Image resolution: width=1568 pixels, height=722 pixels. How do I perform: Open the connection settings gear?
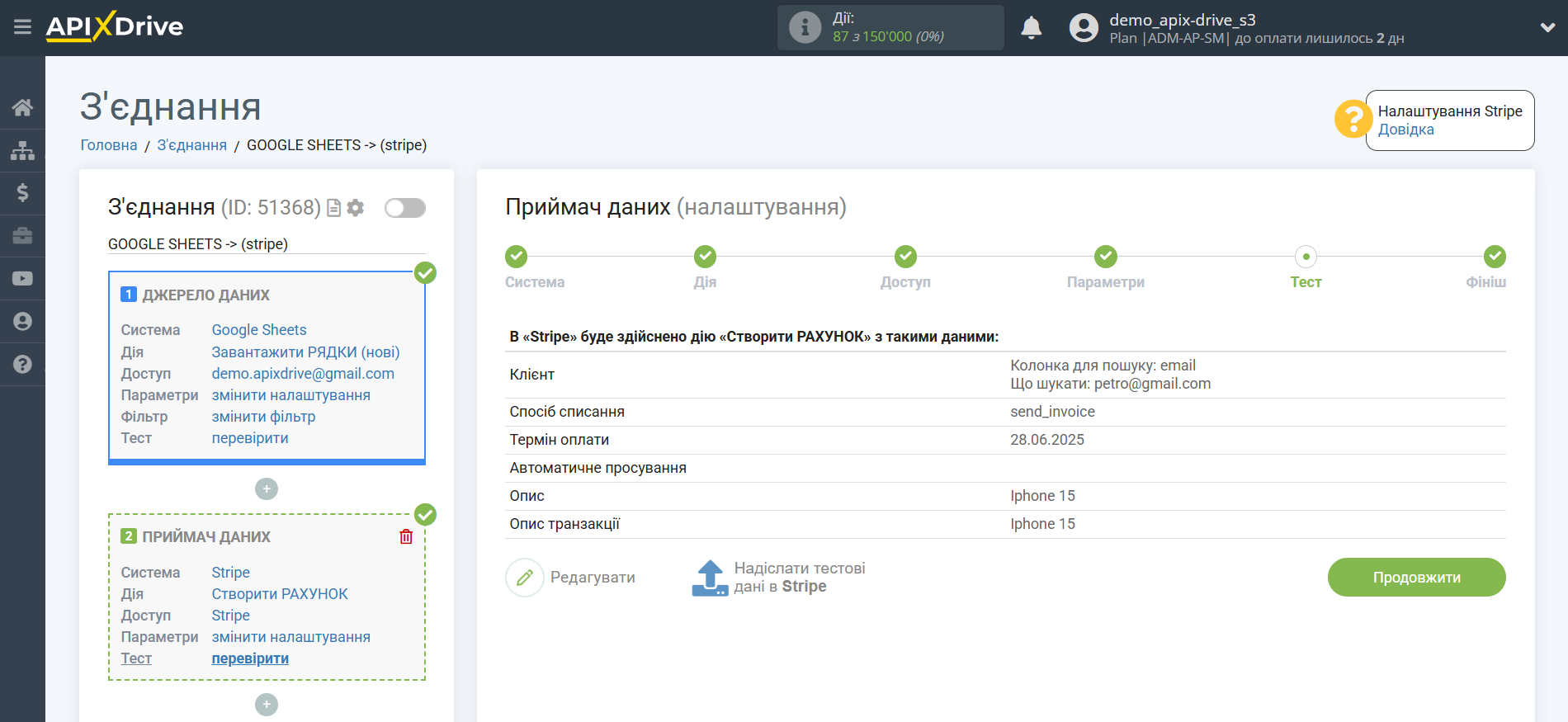[x=356, y=208]
